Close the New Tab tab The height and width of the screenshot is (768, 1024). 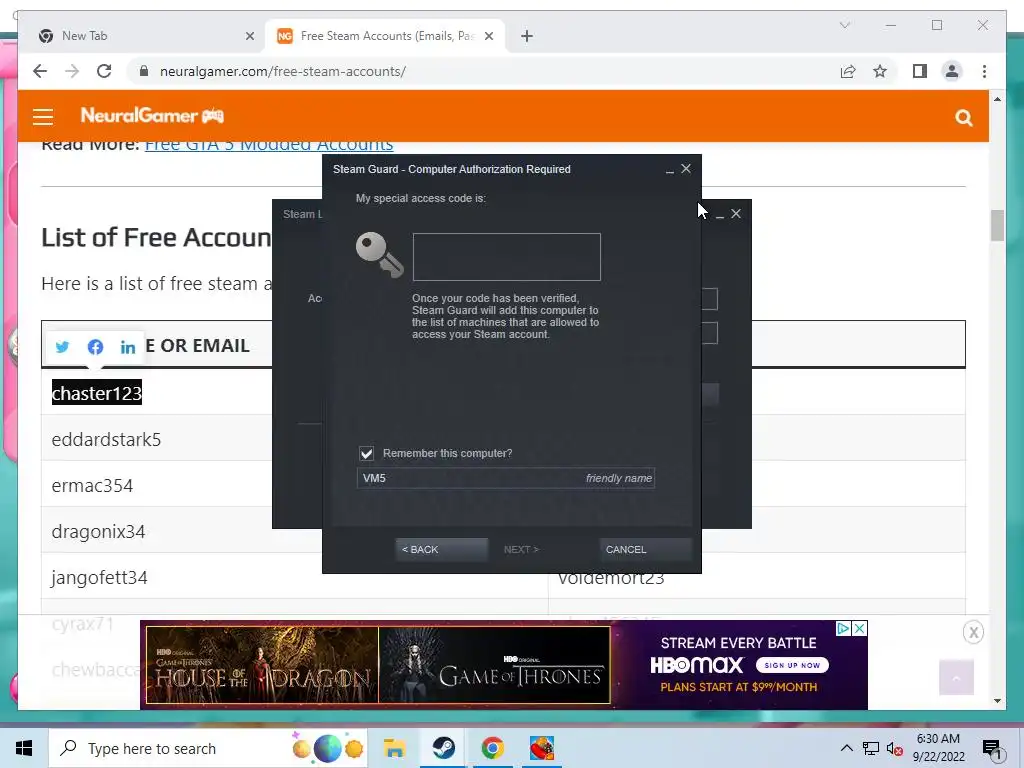(x=249, y=36)
